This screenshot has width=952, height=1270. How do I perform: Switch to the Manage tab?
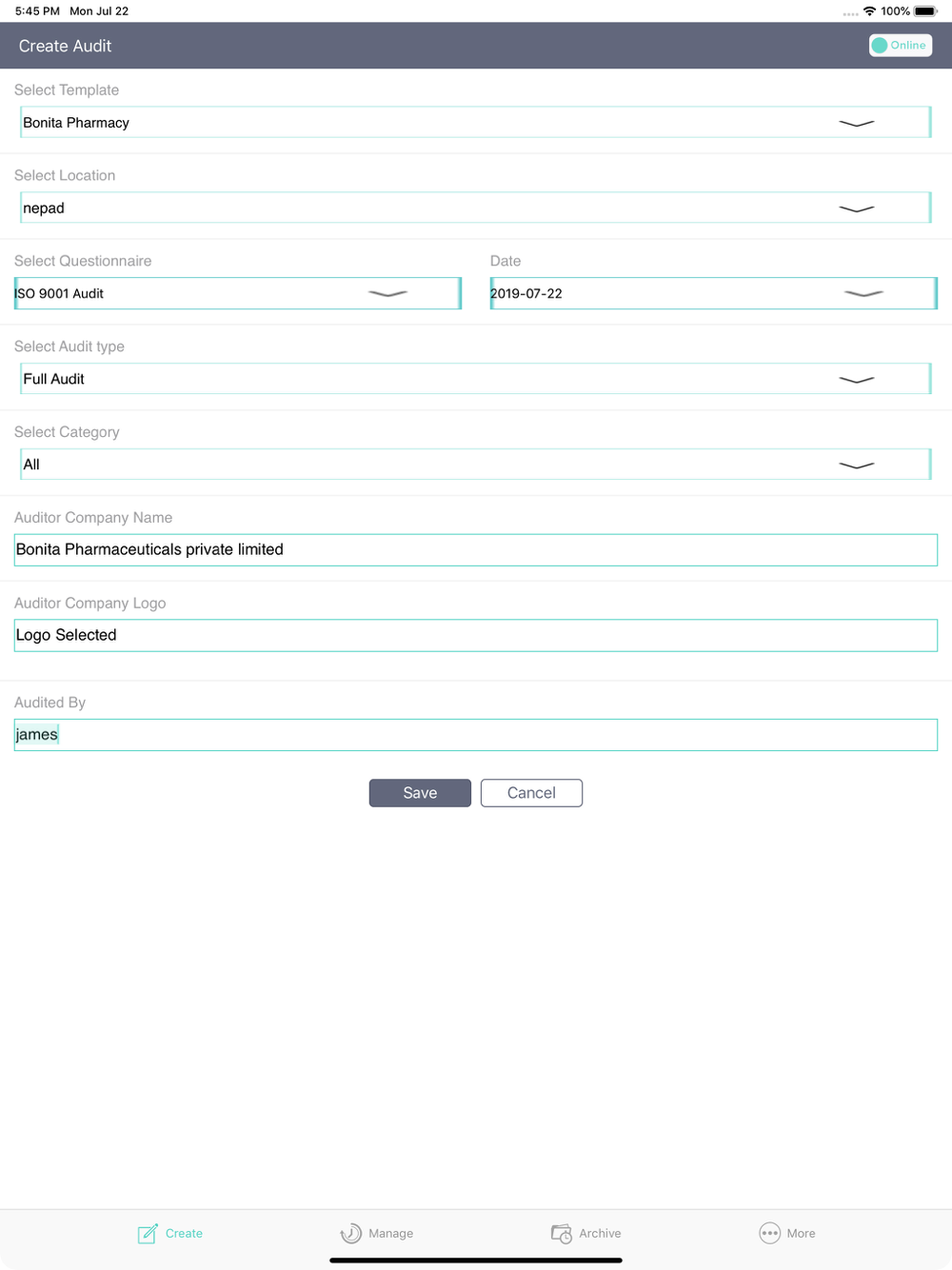coord(377,1234)
